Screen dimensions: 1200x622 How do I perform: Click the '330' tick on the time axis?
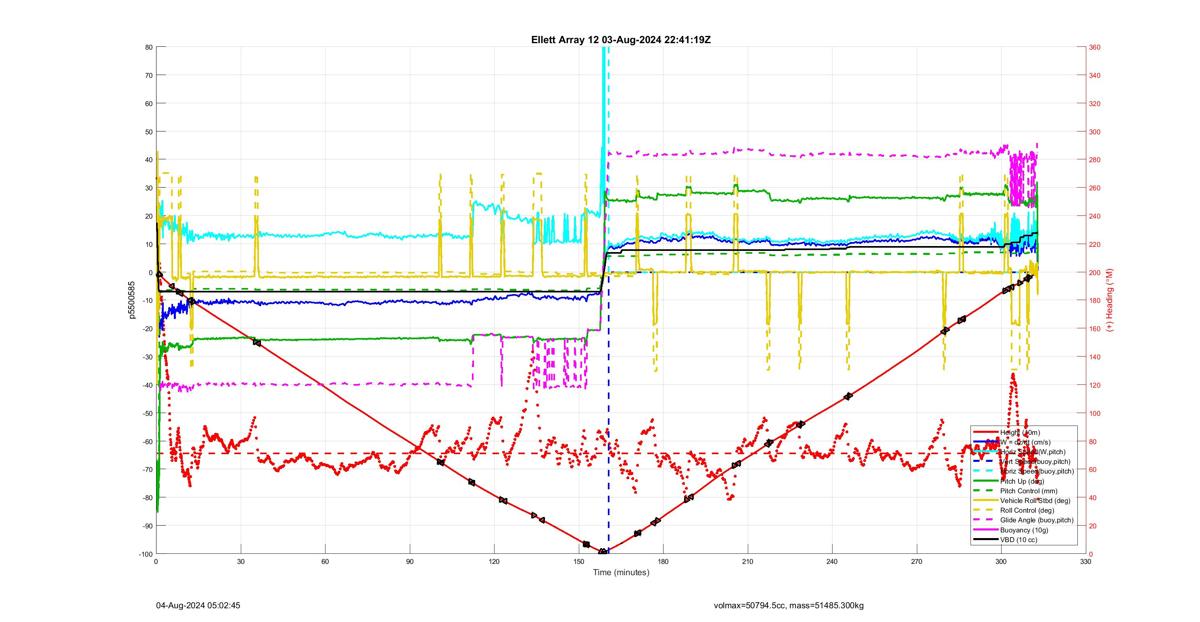1086,563
